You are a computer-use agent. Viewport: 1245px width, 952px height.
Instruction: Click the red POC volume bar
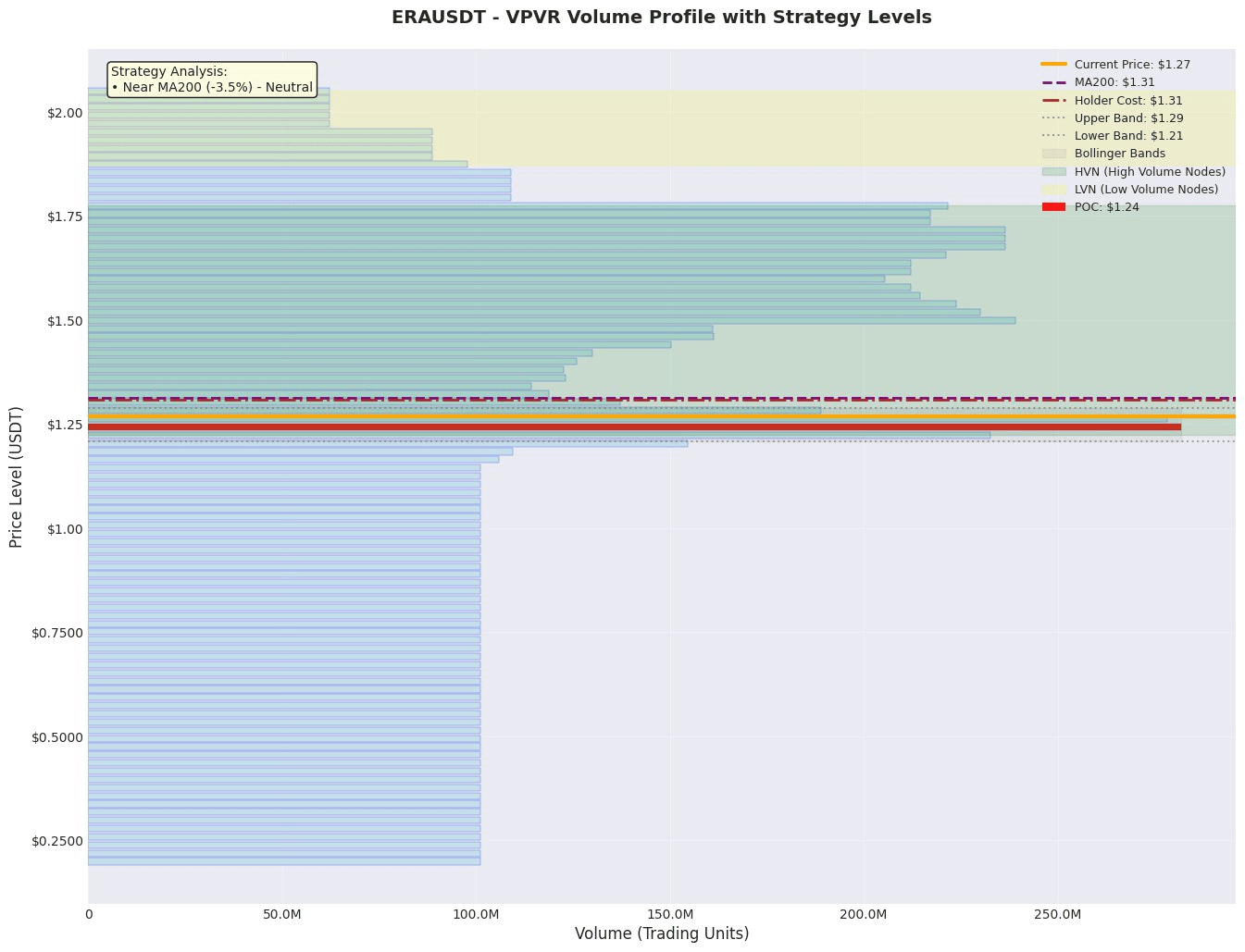tap(634, 427)
